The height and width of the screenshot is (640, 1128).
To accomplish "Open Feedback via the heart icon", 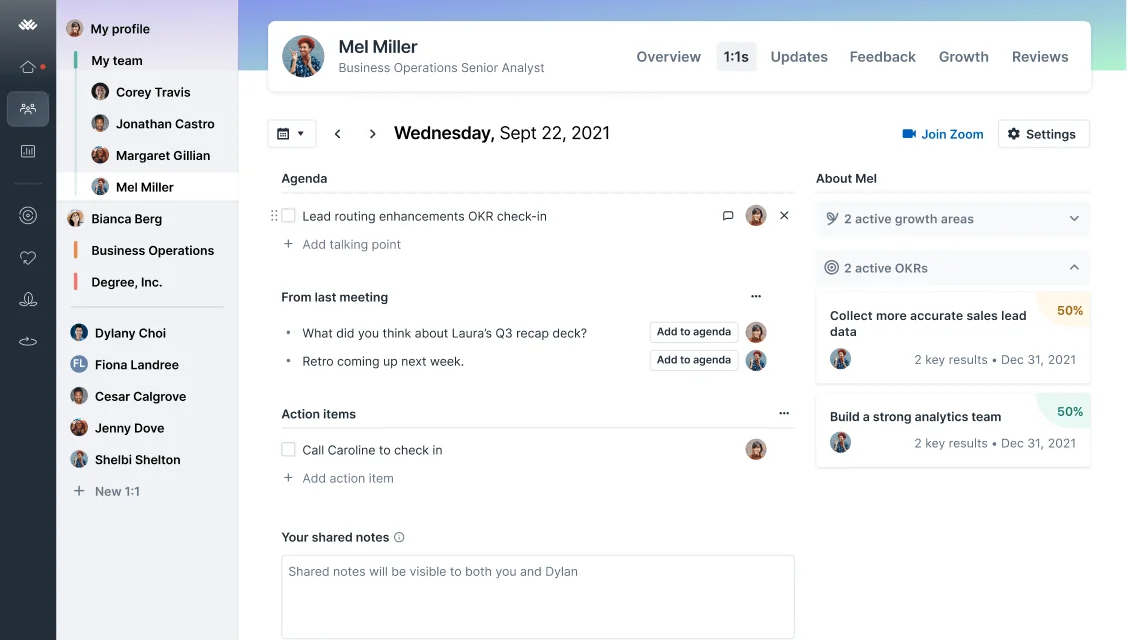I will tap(28, 256).
